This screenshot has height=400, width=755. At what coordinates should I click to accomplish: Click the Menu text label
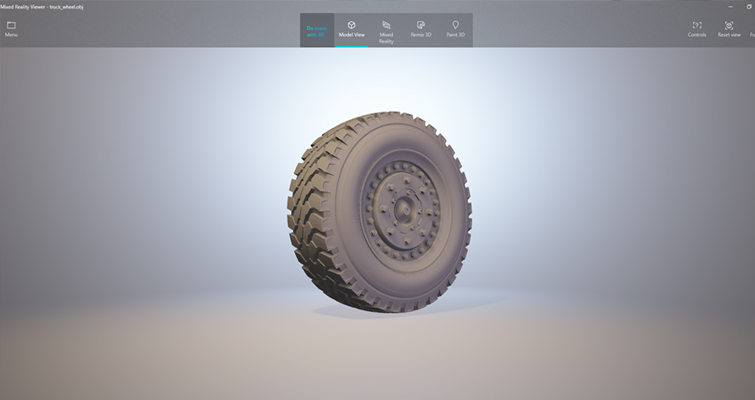(11, 35)
